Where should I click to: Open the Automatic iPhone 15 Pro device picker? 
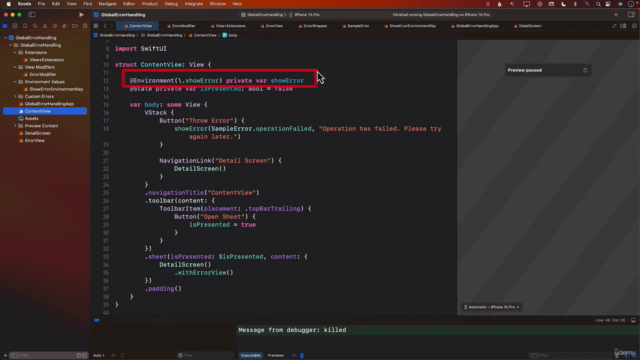pos(491,307)
